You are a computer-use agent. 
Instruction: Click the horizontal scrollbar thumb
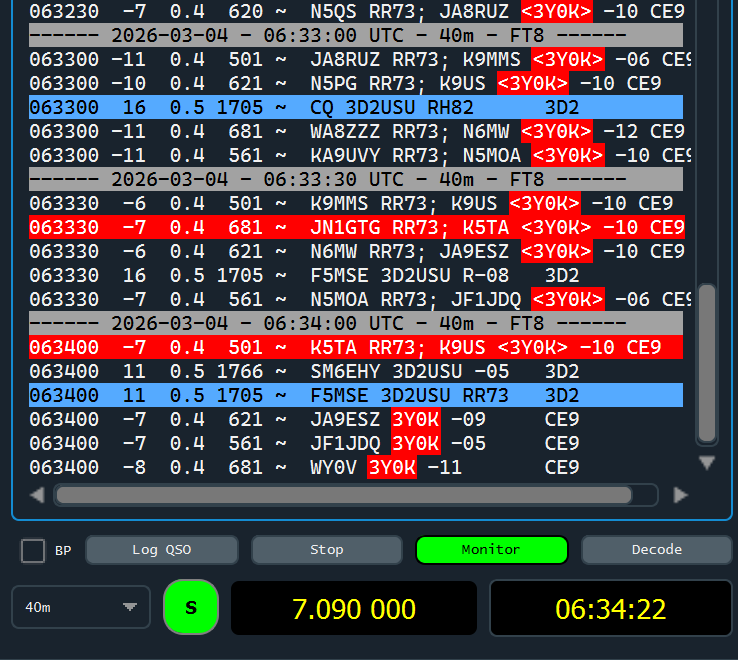pyautogui.click(x=344, y=495)
